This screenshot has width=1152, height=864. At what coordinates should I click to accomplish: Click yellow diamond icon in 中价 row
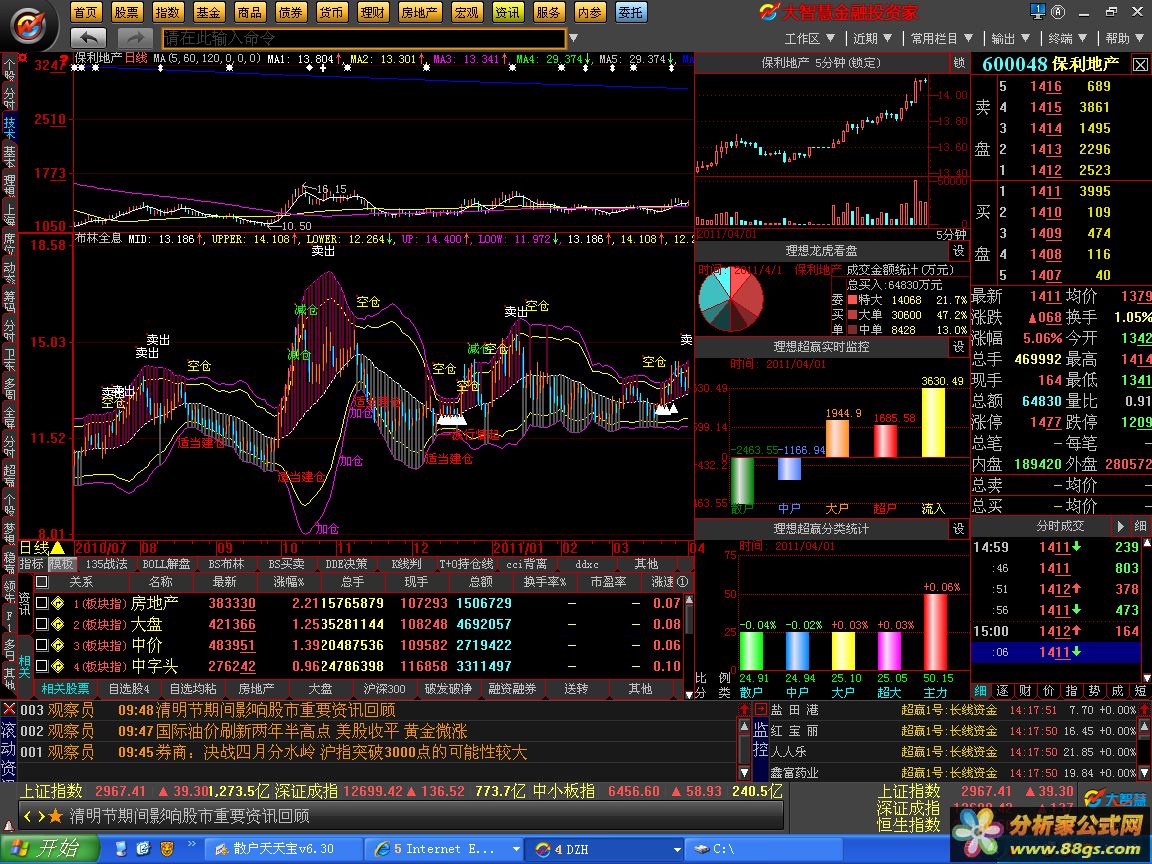pos(57,645)
